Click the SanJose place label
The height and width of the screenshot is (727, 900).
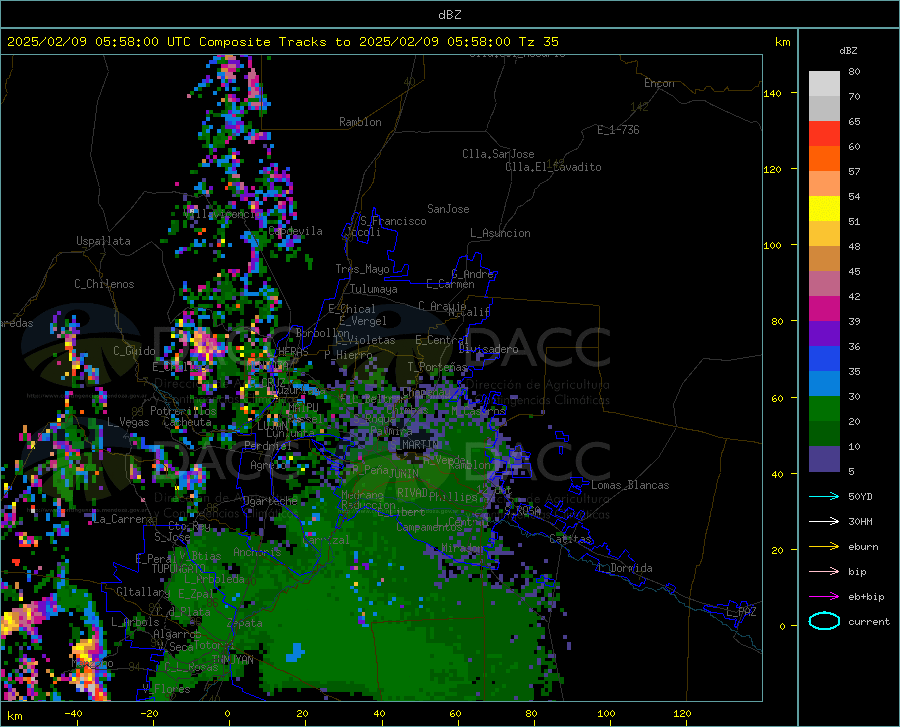pyautogui.click(x=448, y=209)
